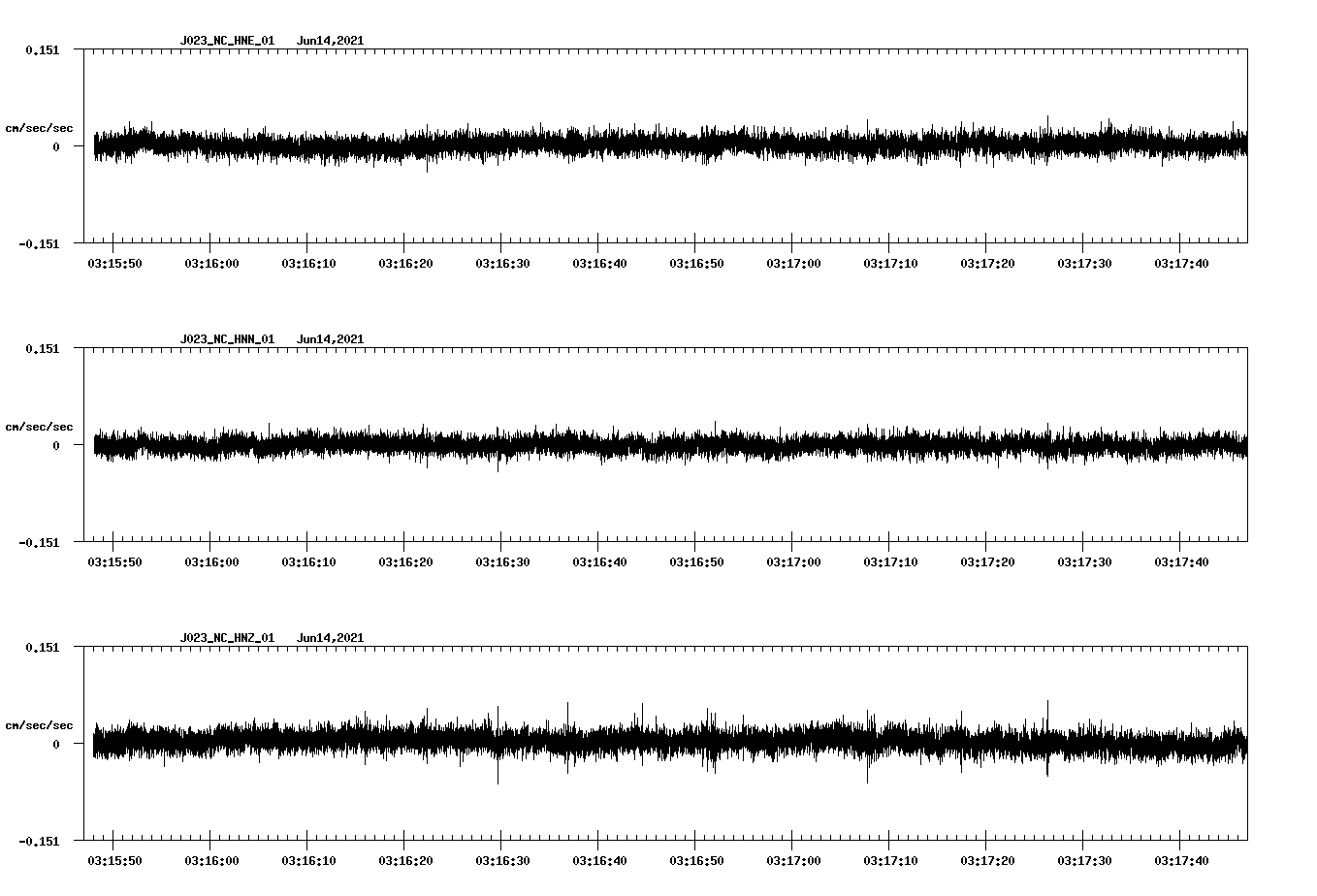Select 03:16:10 time label under HNN plot
This screenshot has width=1317, height=896.
point(308,562)
